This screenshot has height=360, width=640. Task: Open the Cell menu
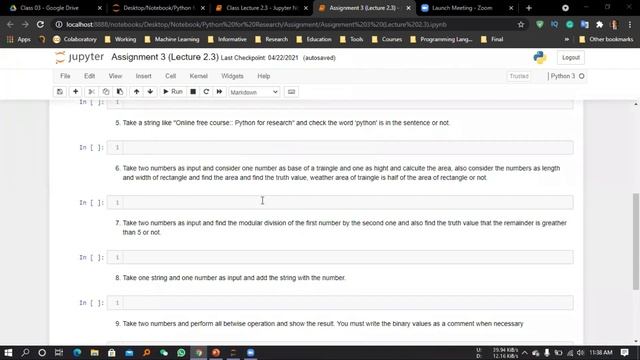click(x=171, y=76)
